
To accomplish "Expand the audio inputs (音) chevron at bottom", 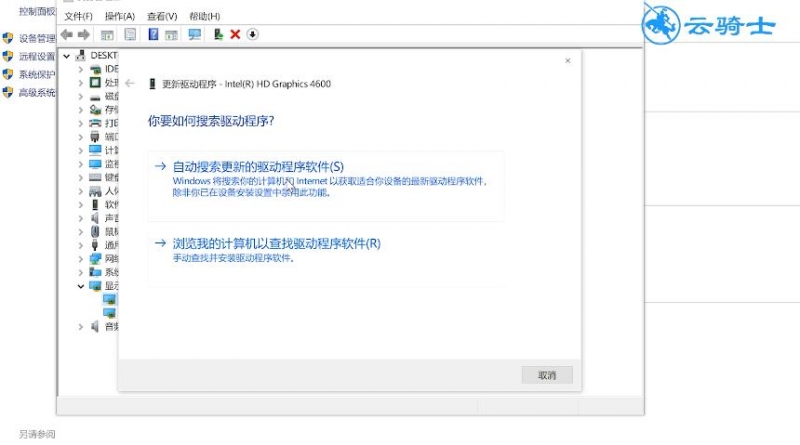I will pos(81,327).
